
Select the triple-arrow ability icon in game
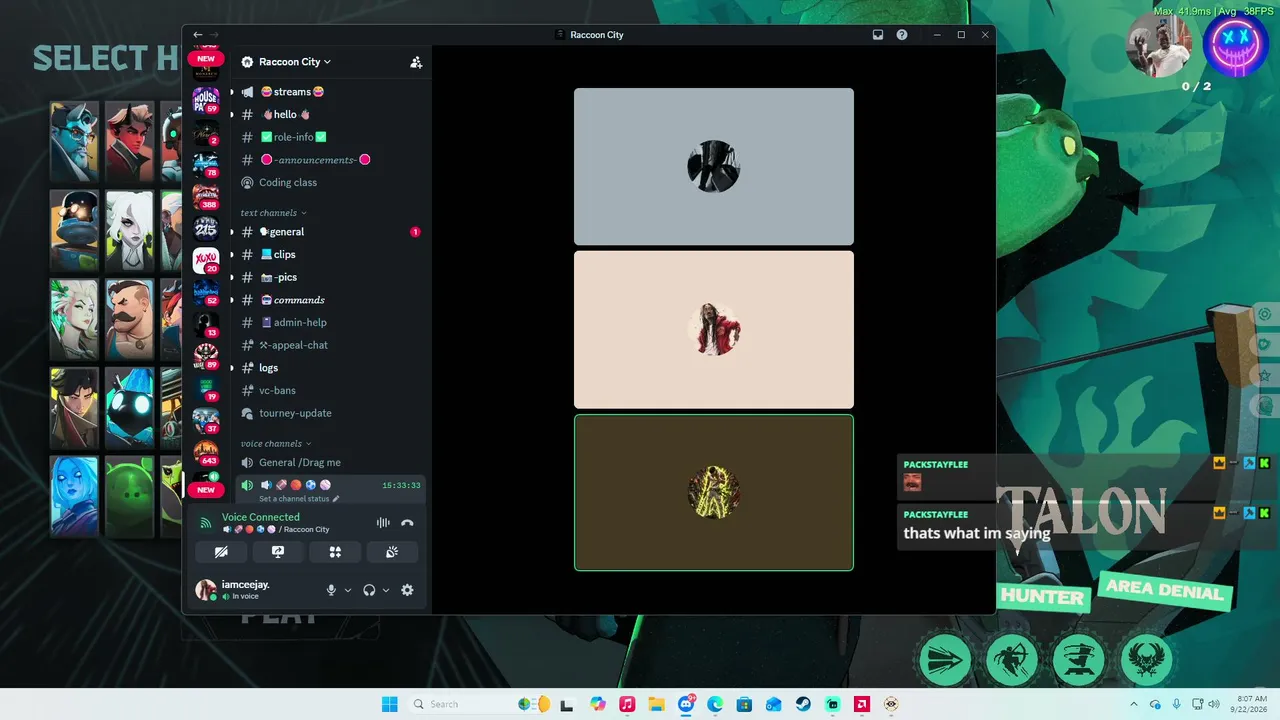click(945, 660)
